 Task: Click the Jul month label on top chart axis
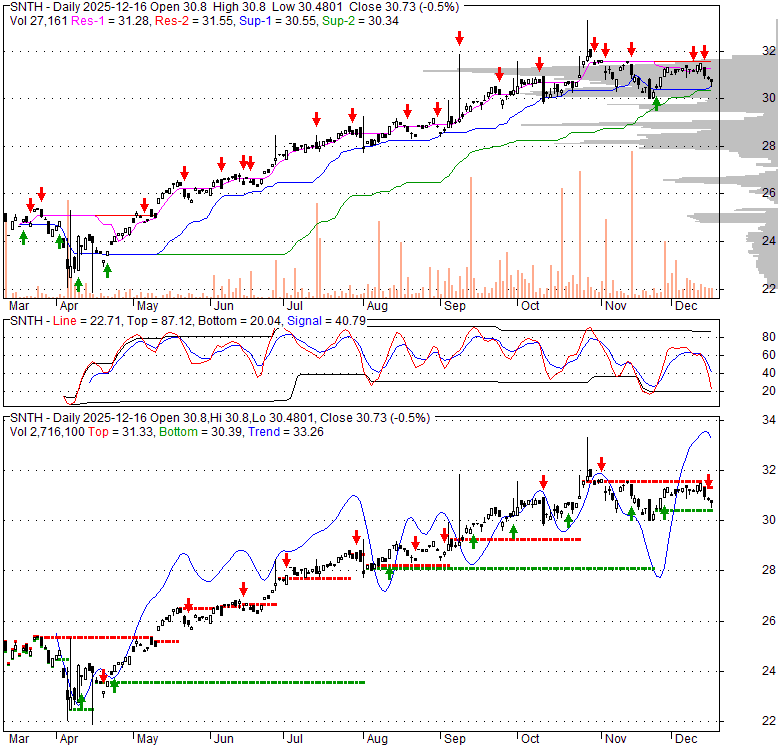point(294,306)
